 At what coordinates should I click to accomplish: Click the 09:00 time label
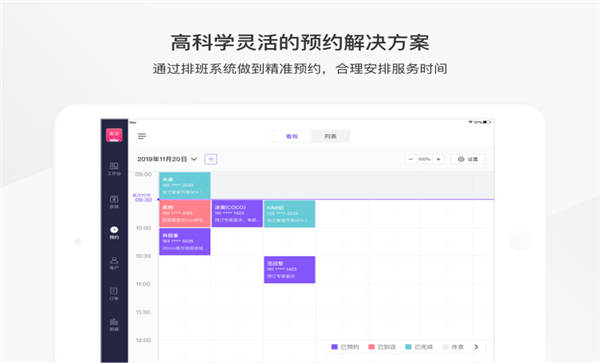(143, 174)
